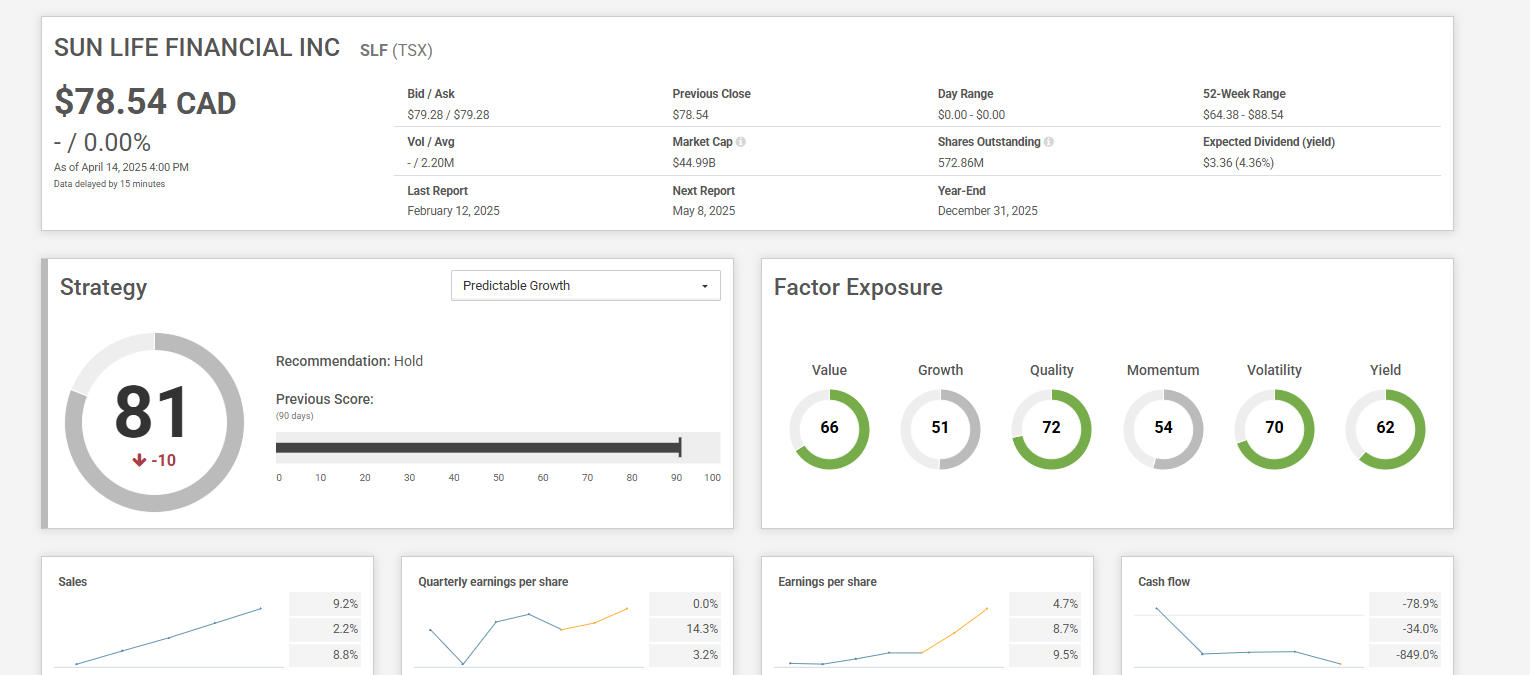
Task: Click the 52-Week Range value $64.38 - $88.54
Action: point(1243,115)
